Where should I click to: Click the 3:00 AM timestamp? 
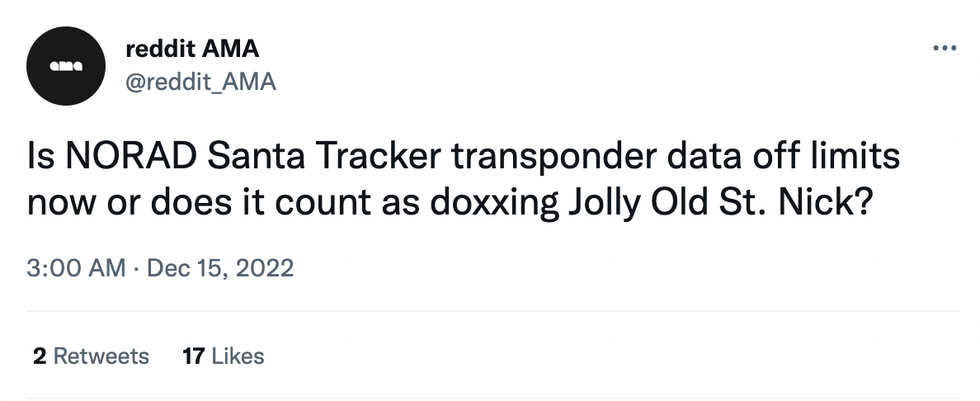click(x=77, y=268)
